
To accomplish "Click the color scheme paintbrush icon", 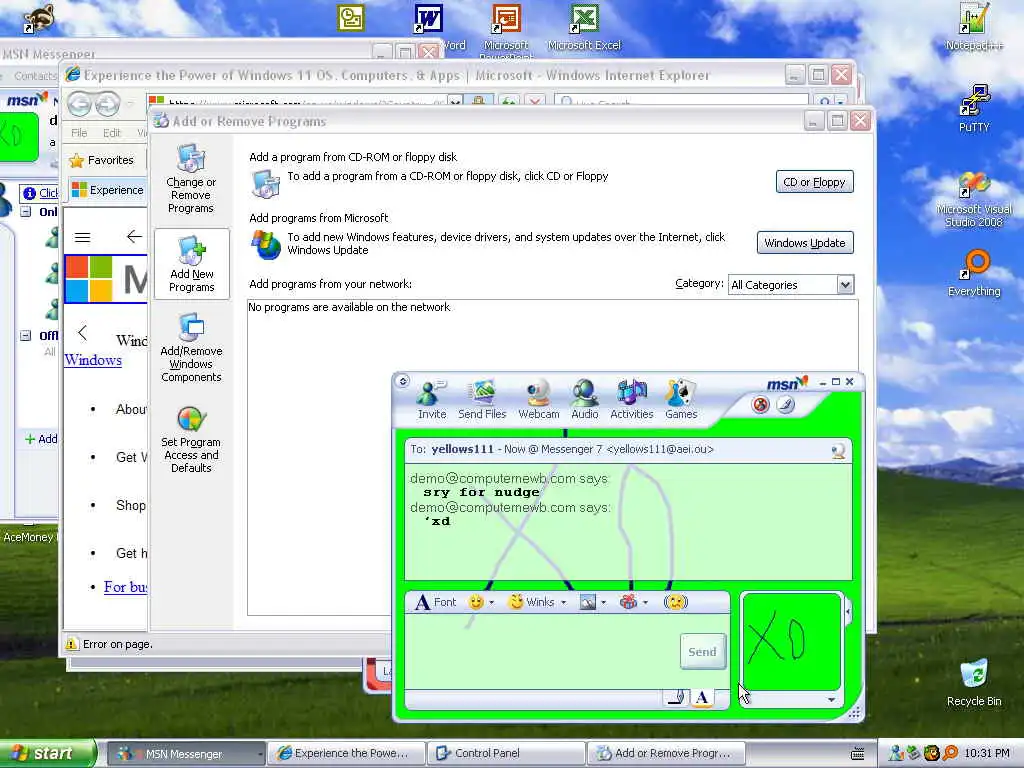I will [786, 405].
